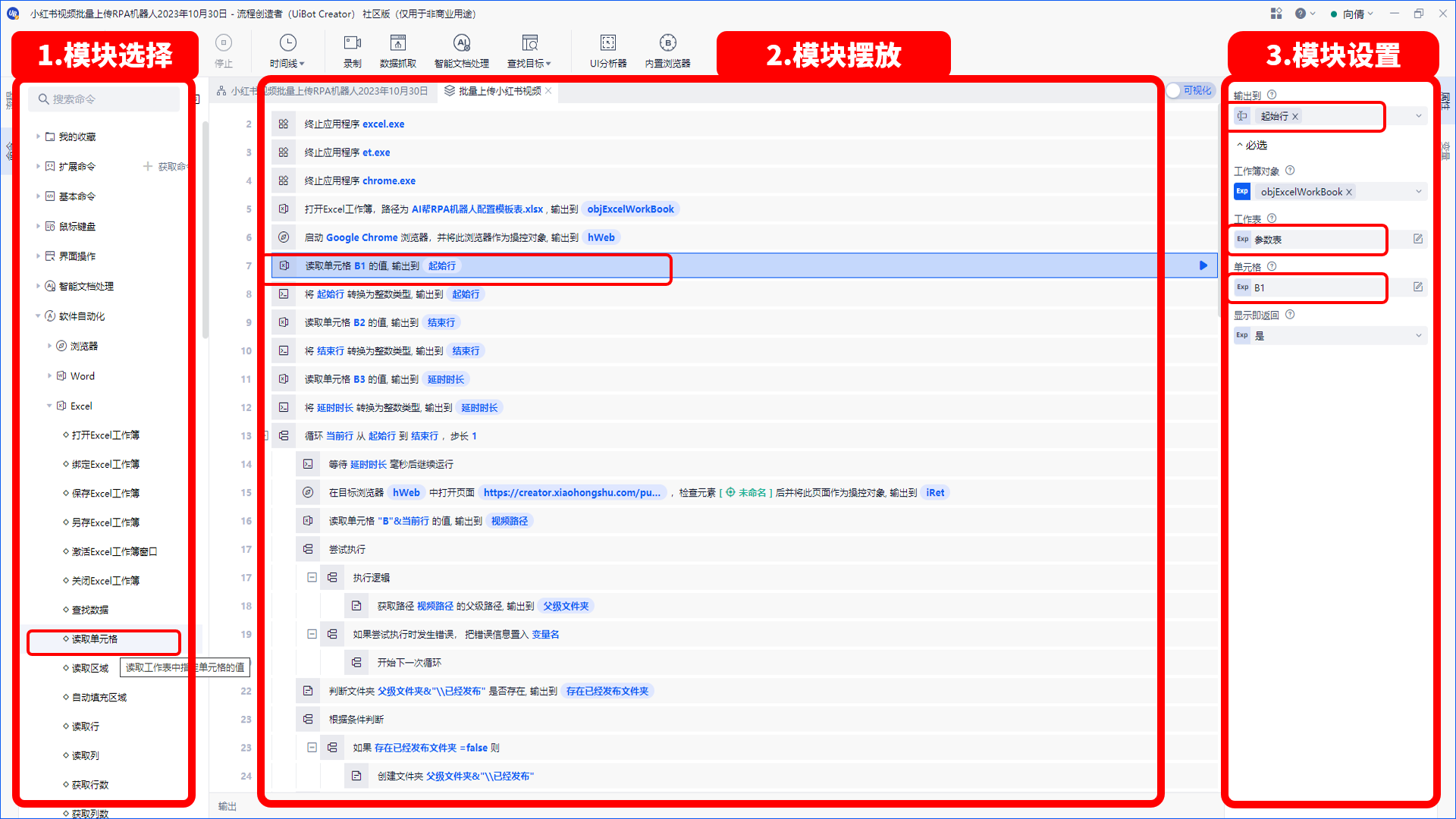The image size is (1456, 819).
Task: Click edit icon beside the 单元格 B1 field
Action: coord(1418,287)
